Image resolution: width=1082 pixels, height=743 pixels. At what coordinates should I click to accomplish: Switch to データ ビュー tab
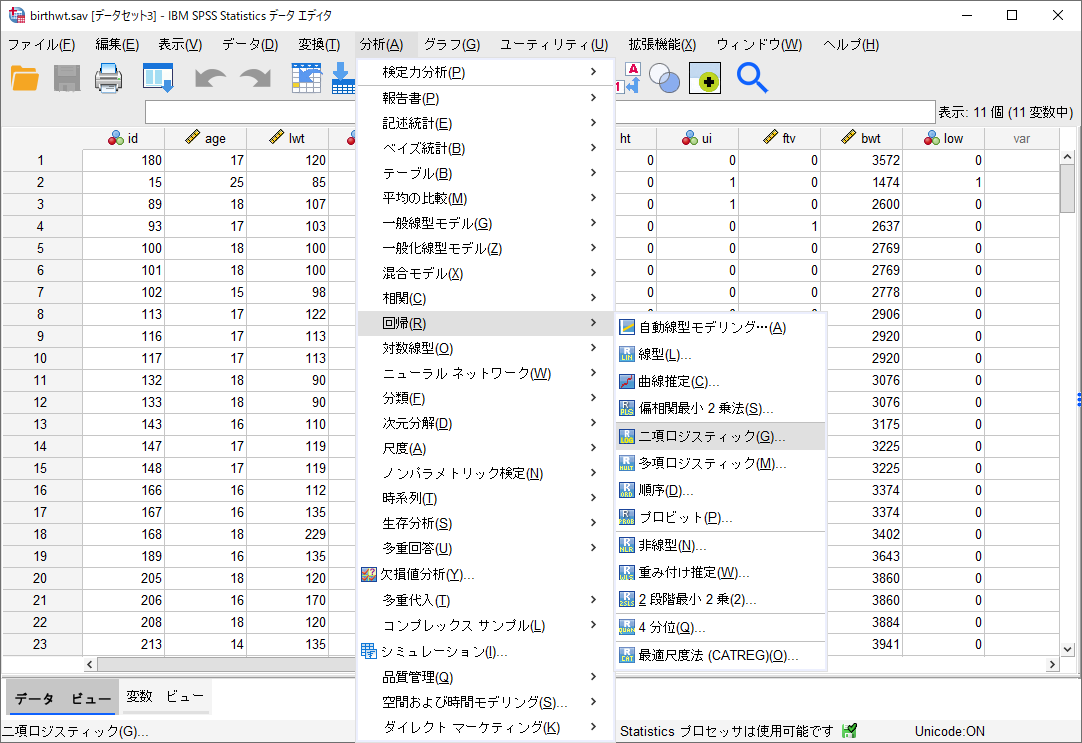(x=62, y=698)
